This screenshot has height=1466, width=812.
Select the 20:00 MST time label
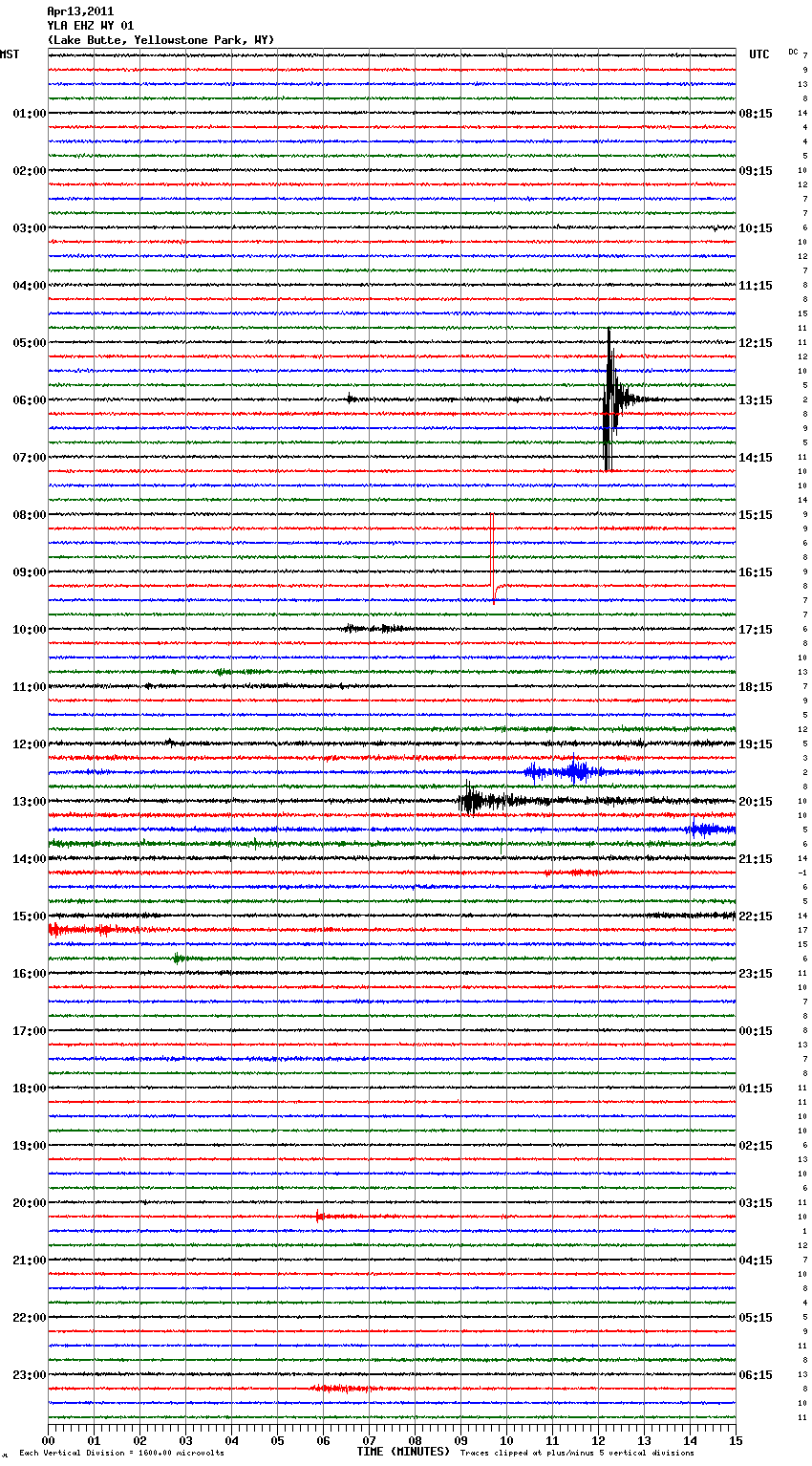click(x=30, y=1203)
